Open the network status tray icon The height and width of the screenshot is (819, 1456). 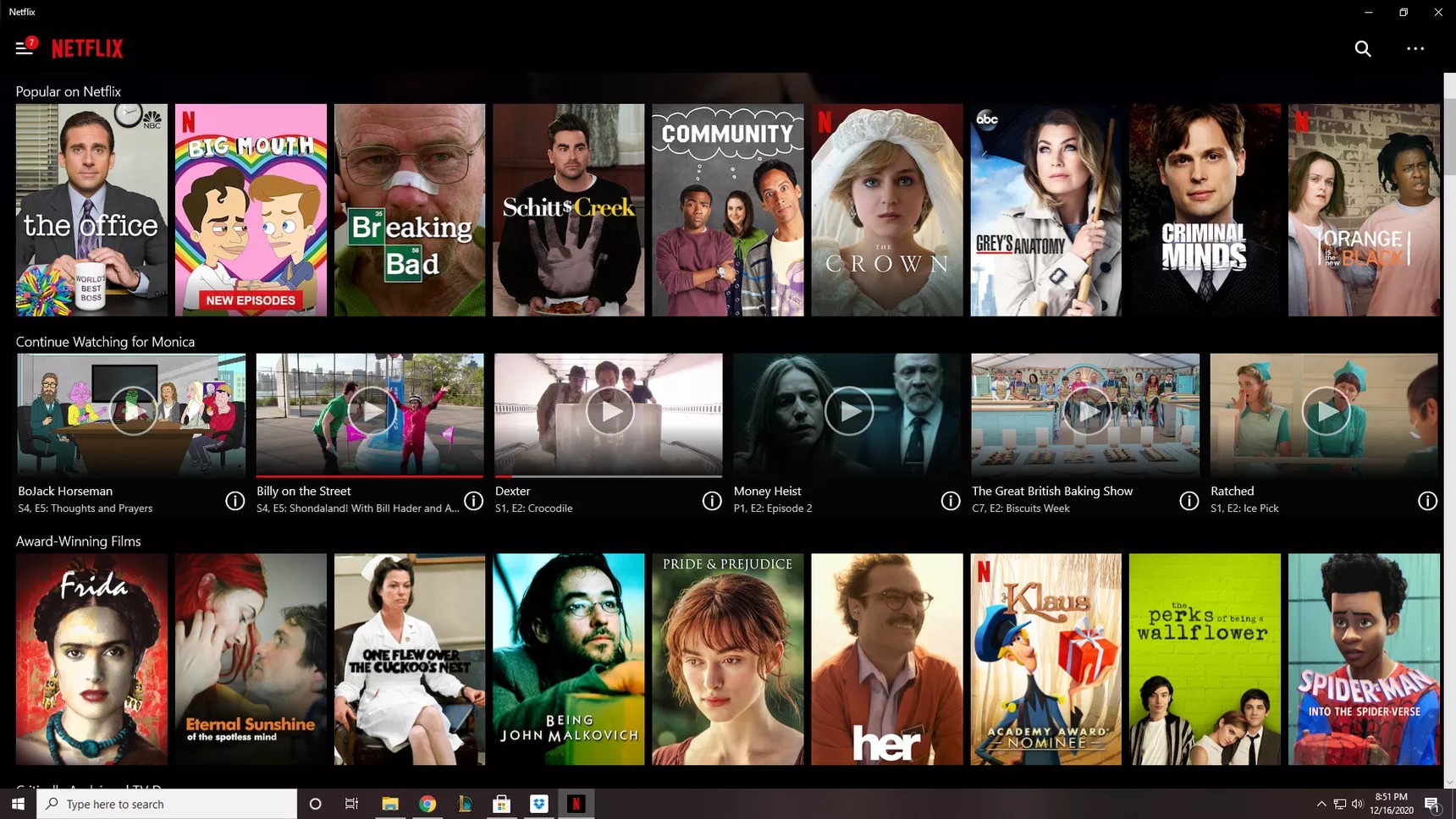(x=1339, y=804)
